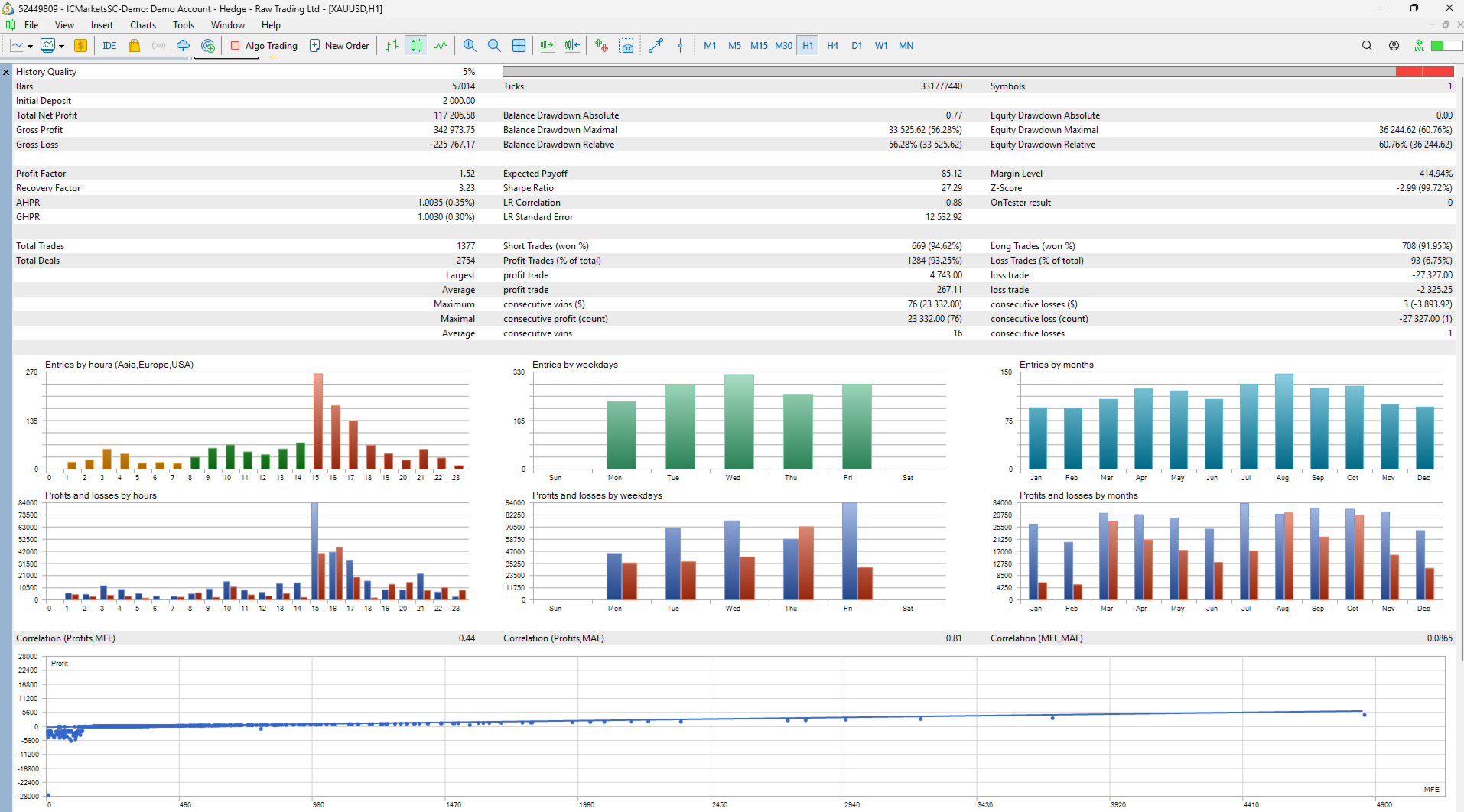Open the Market shopping bag icon
The image size is (1464, 812).
[x=135, y=46]
